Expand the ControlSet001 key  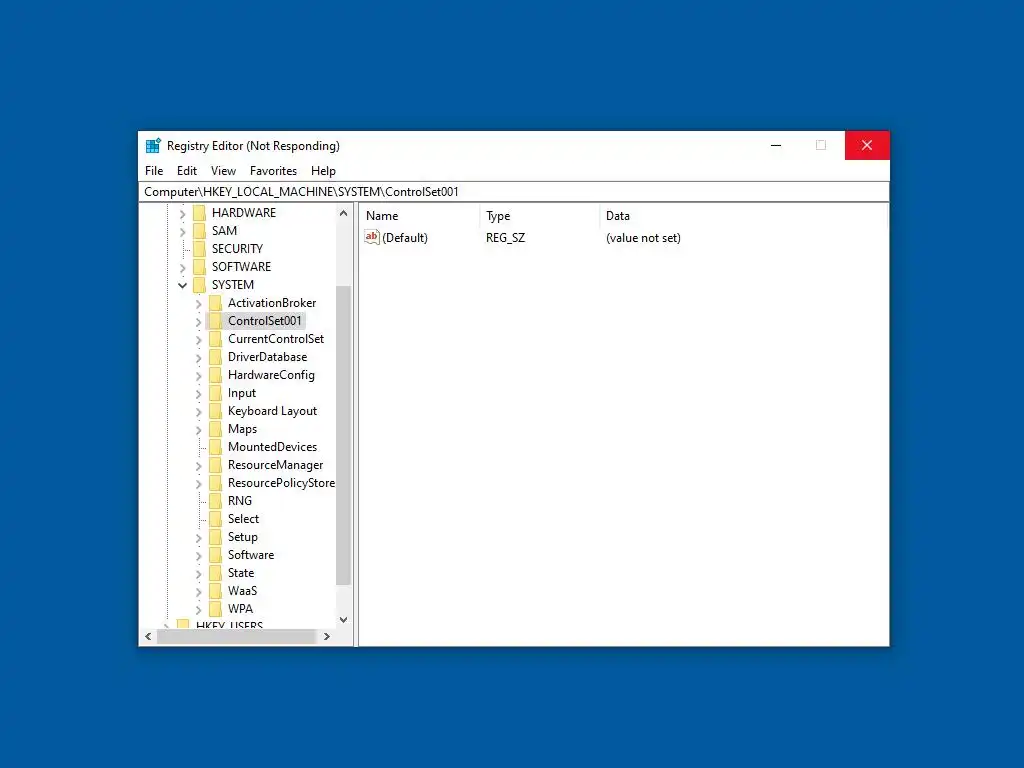point(199,321)
